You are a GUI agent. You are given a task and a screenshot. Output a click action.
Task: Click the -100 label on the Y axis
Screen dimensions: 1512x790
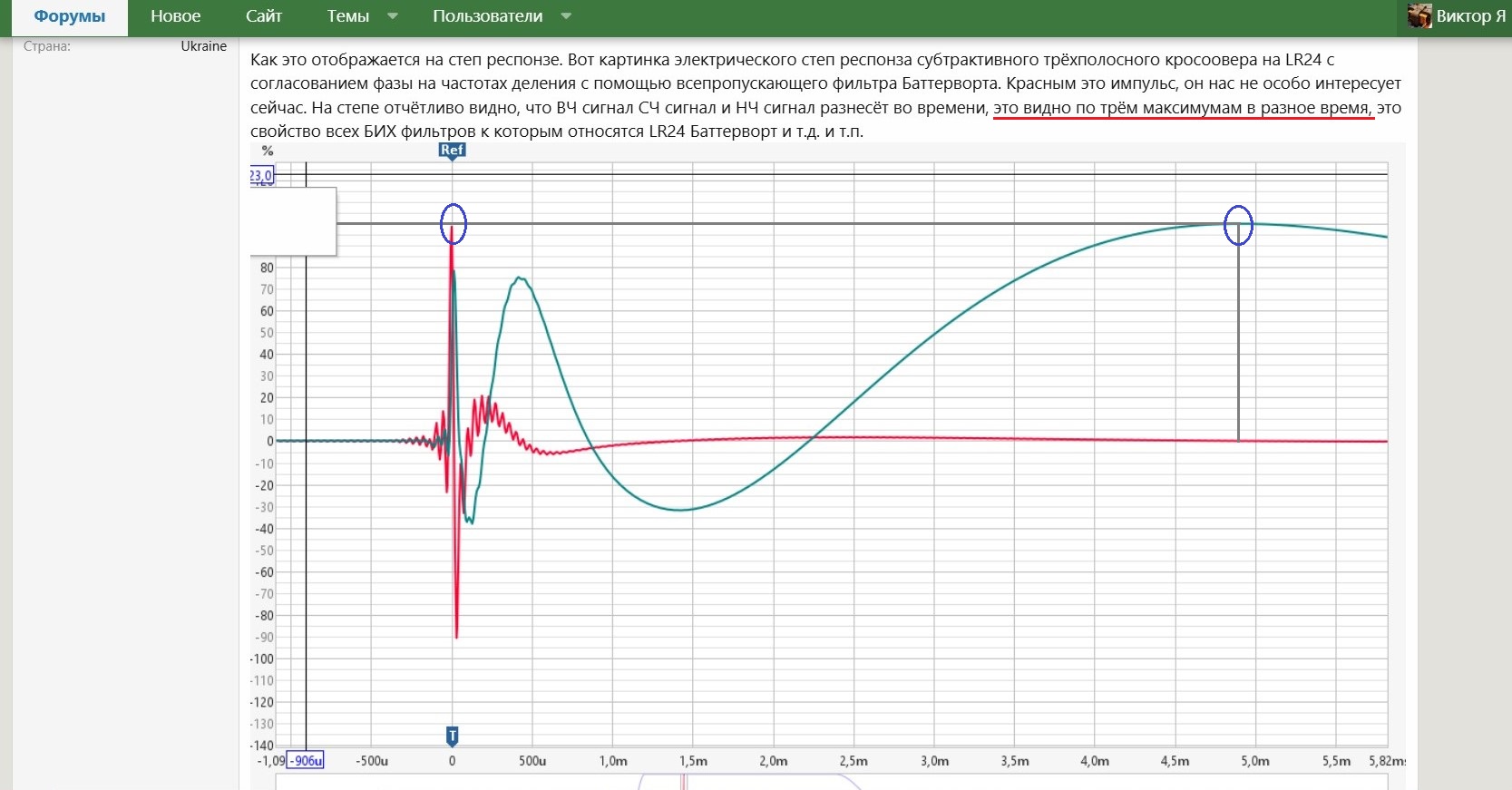(262, 658)
